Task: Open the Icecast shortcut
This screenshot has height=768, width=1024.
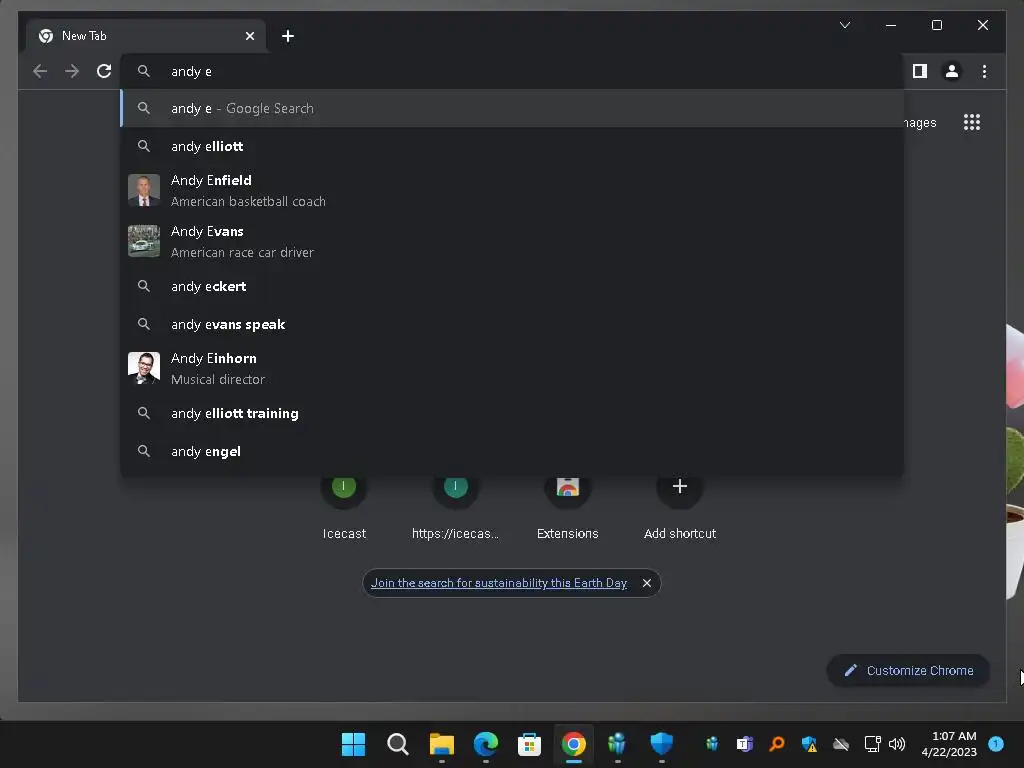Action: tap(344, 509)
